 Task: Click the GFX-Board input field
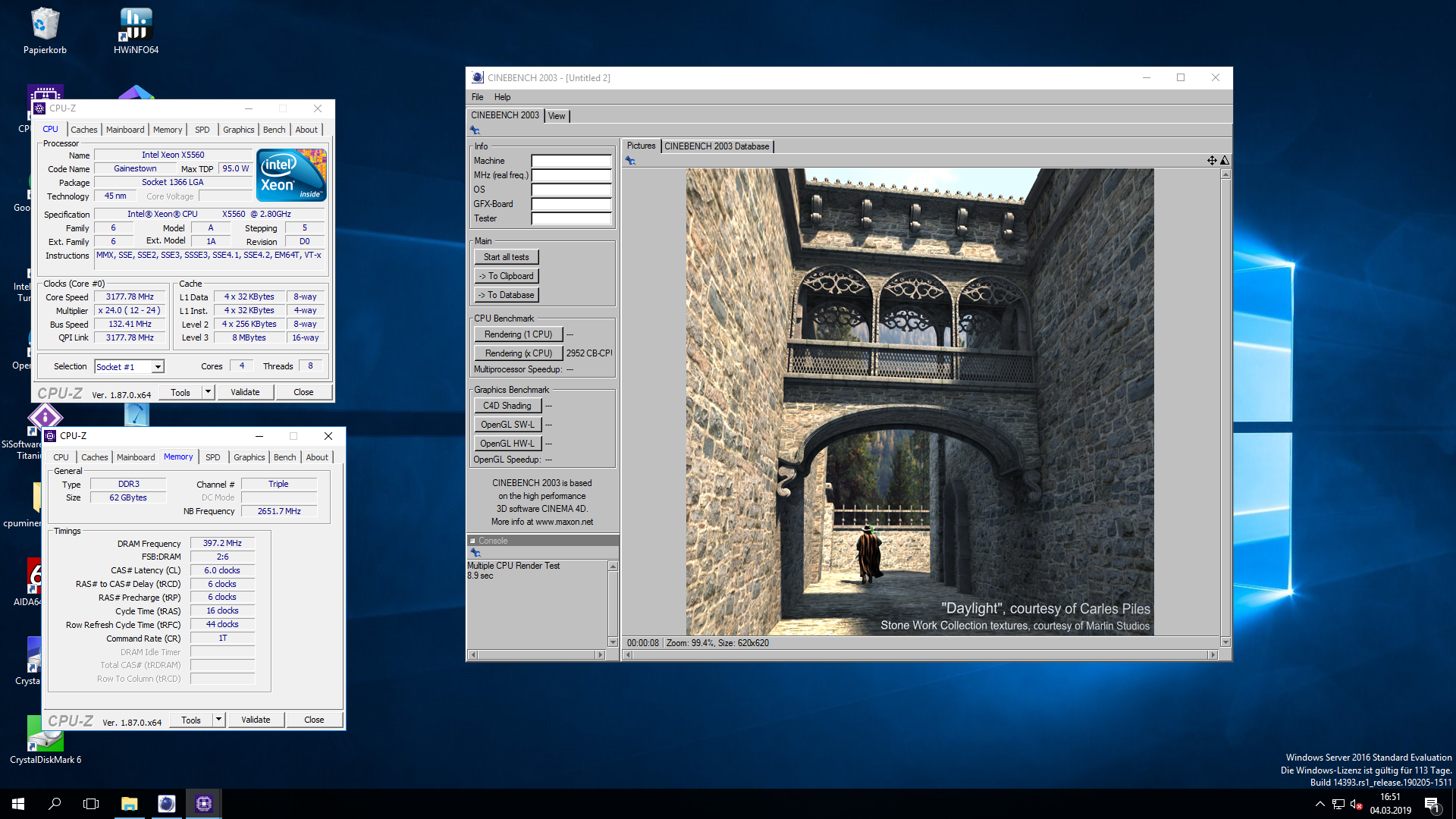click(x=571, y=204)
